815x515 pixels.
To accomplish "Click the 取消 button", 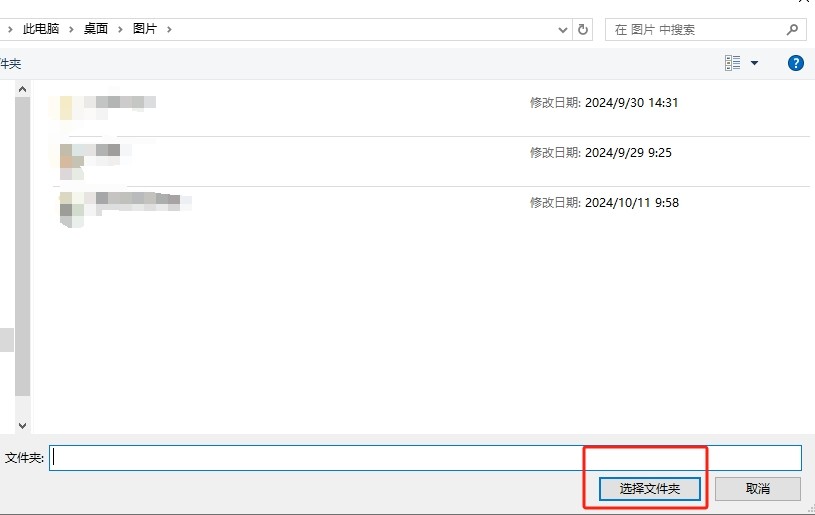I will point(757,489).
